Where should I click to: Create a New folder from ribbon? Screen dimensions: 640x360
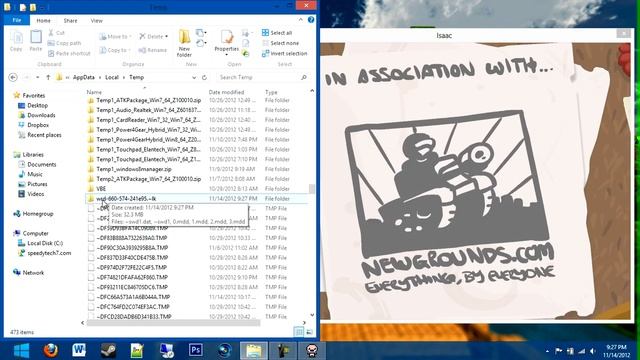(184, 43)
